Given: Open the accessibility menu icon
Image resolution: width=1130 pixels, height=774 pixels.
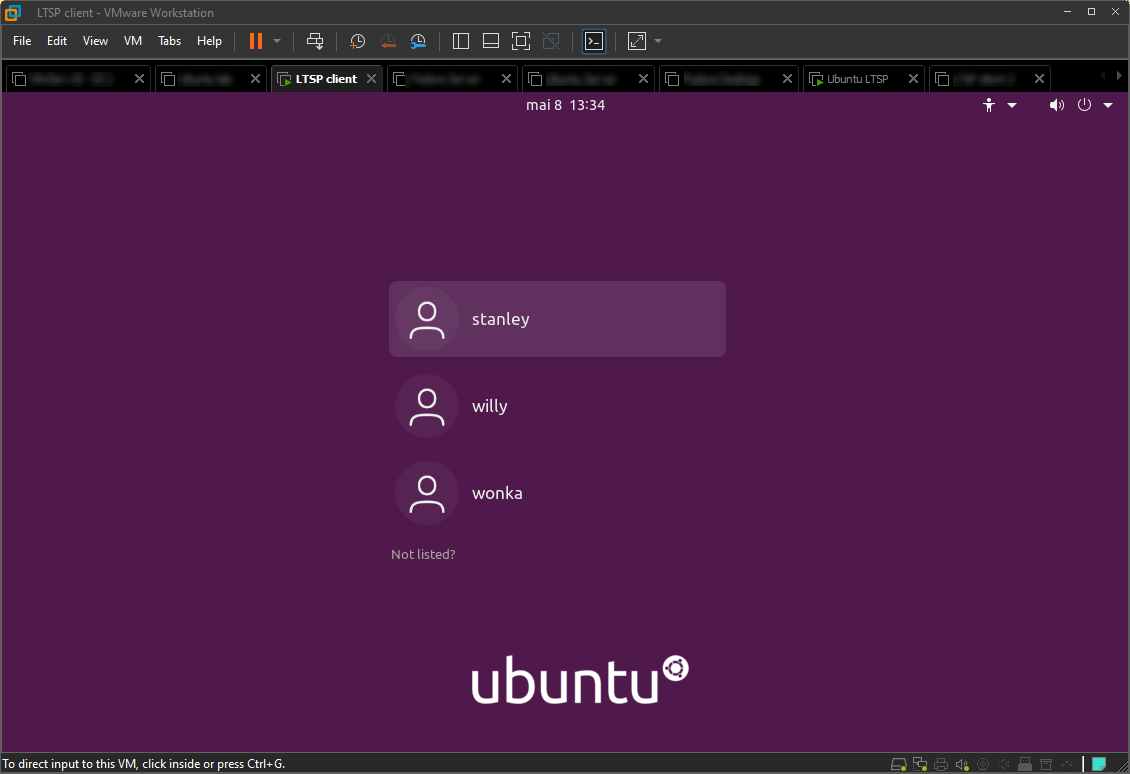Looking at the screenshot, I should [989, 105].
